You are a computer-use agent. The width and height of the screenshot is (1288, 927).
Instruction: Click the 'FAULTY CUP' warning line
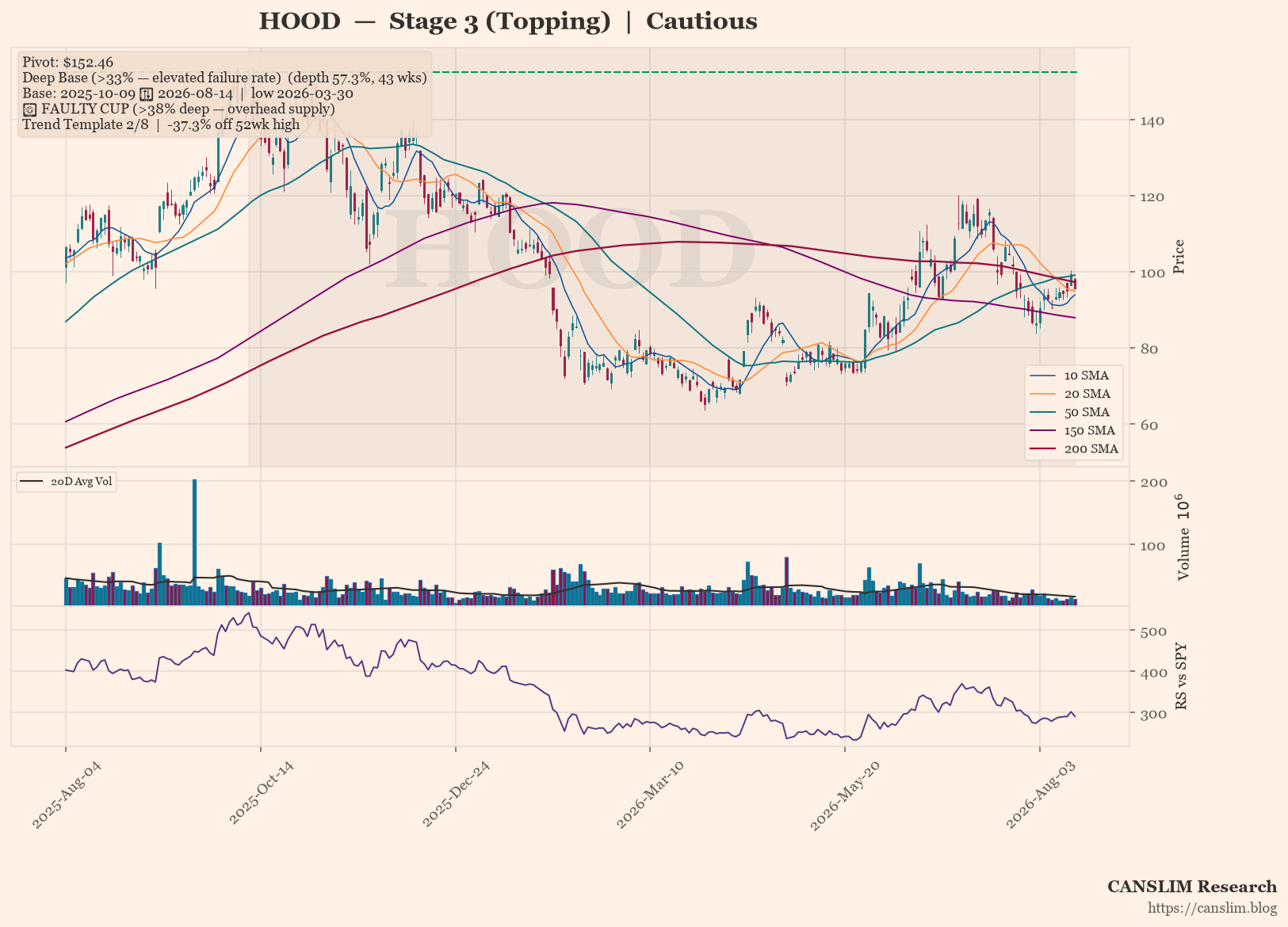point(178,109)
